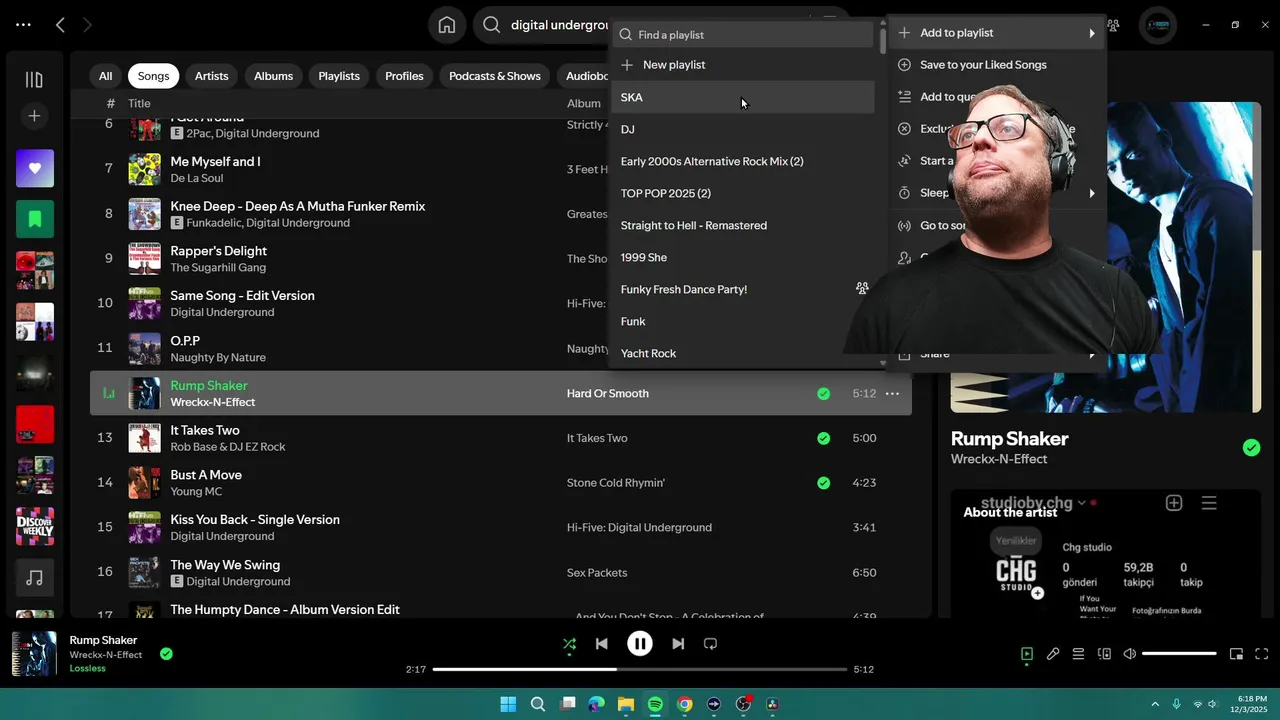Viewport: 1280px width, 720px height.
Task: Open Friend Activity icon in top bar
Action: tap(1113, 25)
